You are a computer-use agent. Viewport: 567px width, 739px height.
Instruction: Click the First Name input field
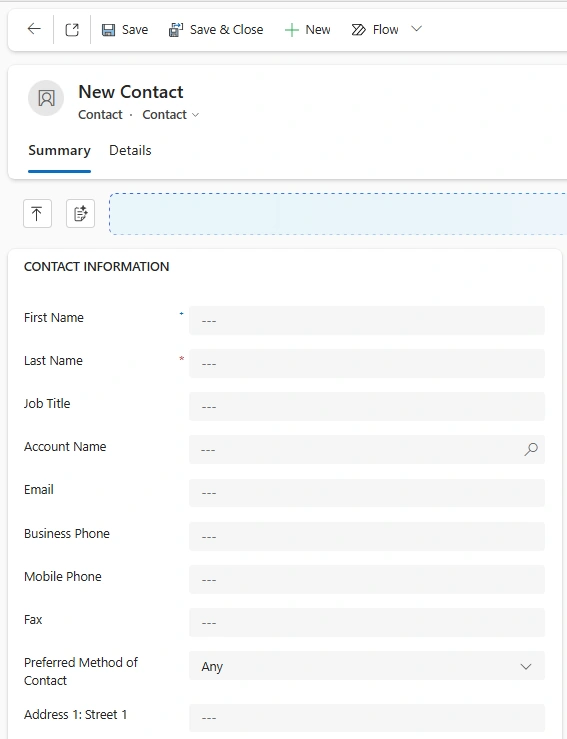click(367, 320)
